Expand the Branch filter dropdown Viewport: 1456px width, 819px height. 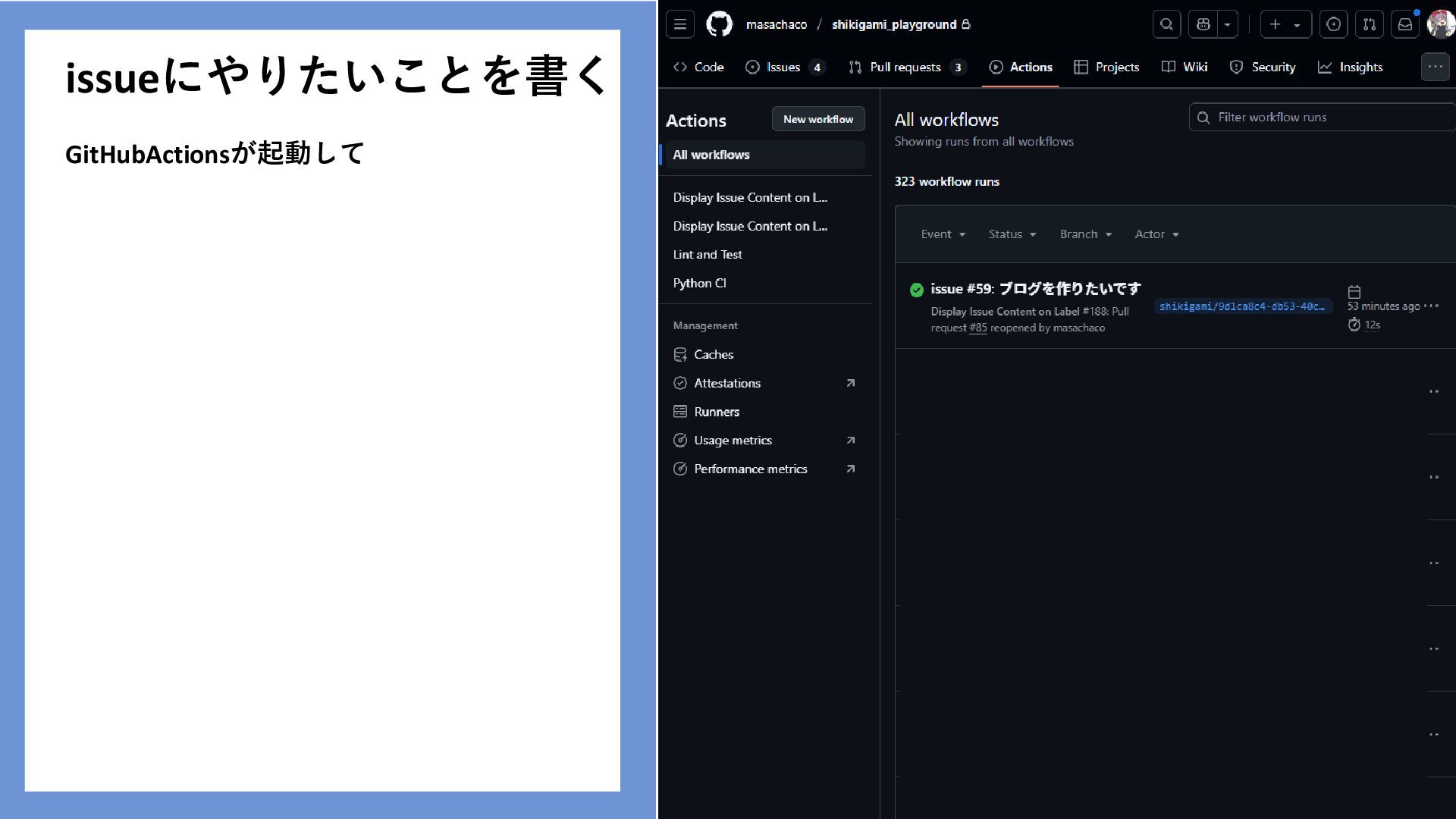tap(1086, 234)
